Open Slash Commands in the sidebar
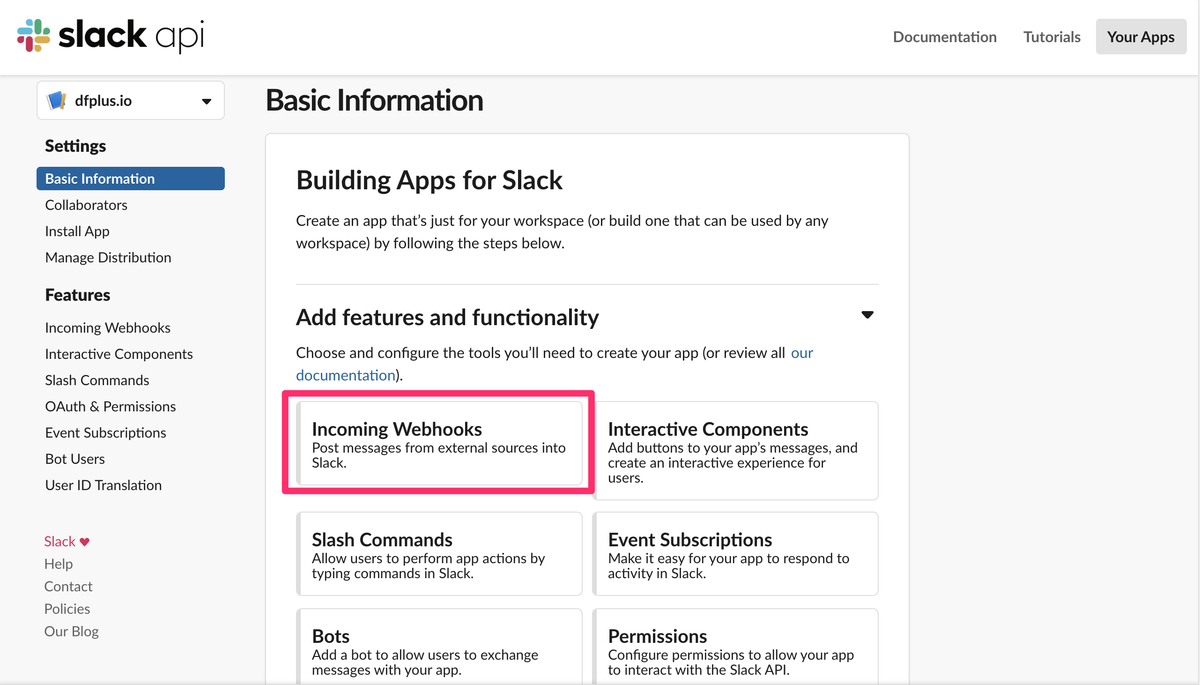Image resolution: width=1200 pixels, height=685 pixels. [97, 380]
